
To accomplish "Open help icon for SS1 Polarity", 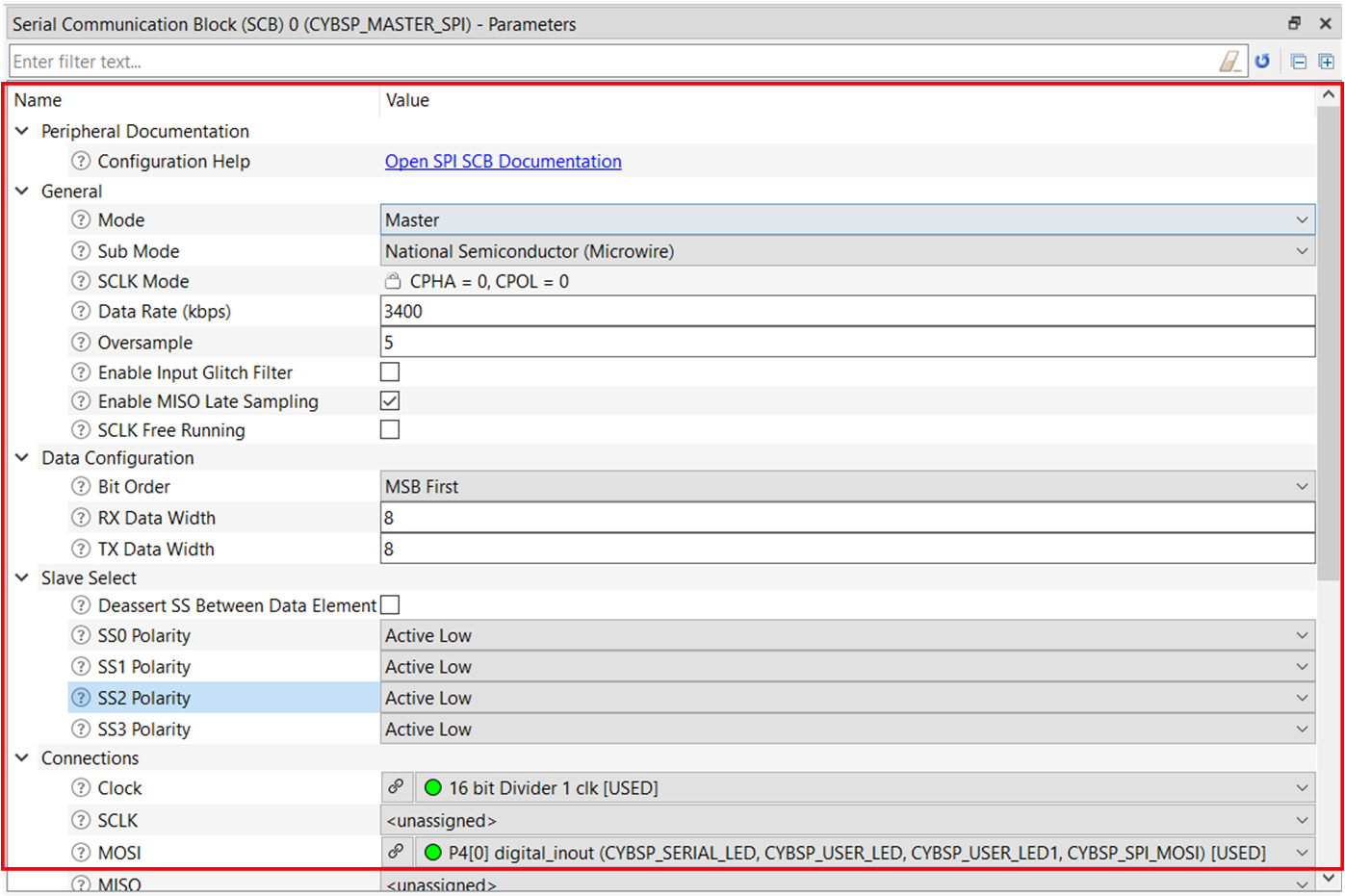I will 82,666.
